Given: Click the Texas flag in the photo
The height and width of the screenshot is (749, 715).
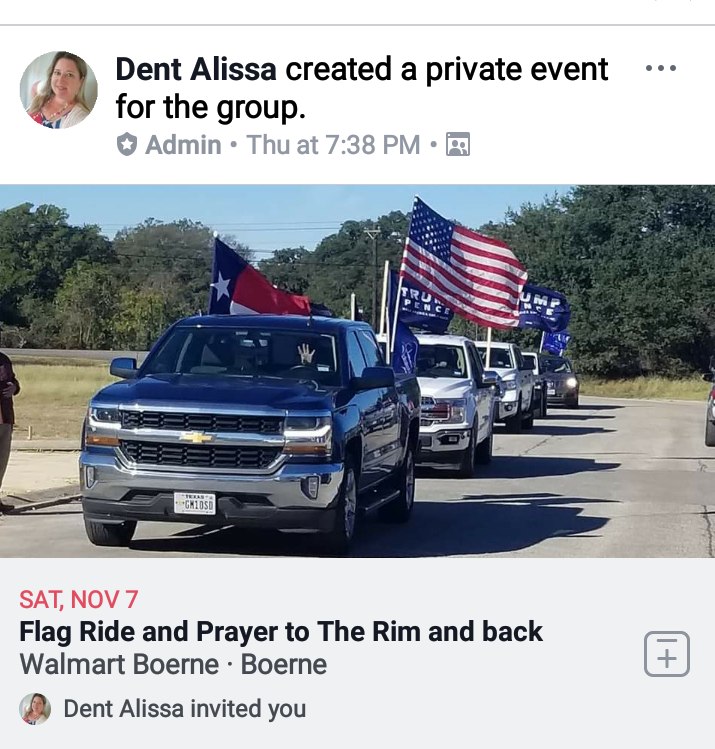Looking at the screenshot, I should click(x=258, y=278).
